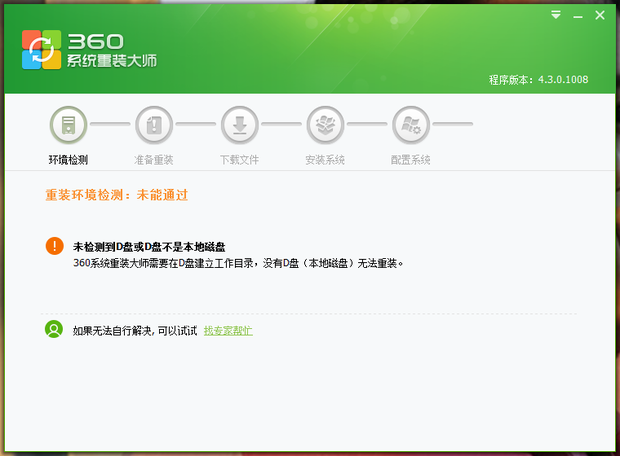
Task: Click the 未检测到D盘或D盘不是本地磁盘 message
Action: [x=149, y=247]
